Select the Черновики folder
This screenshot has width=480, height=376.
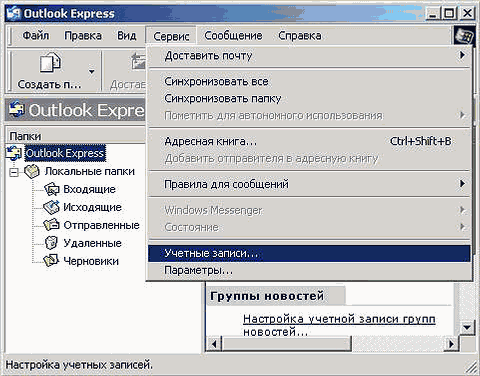[x=91, y=261]
